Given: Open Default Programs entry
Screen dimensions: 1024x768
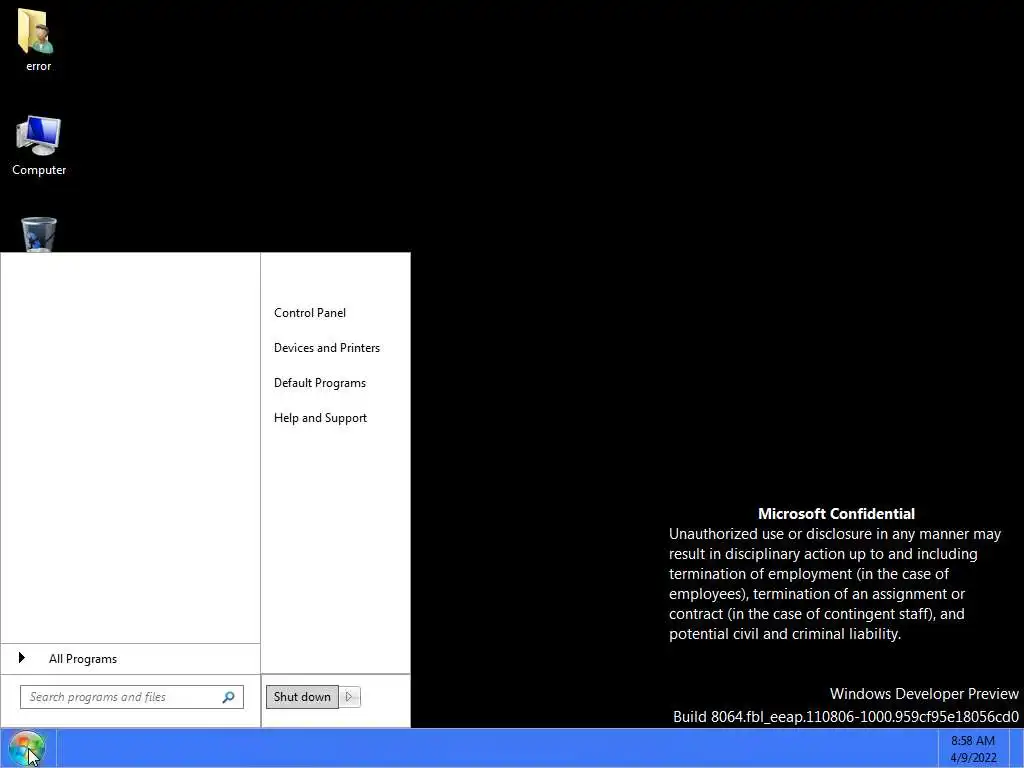Looking at the screenshot, I should (319, 383).
